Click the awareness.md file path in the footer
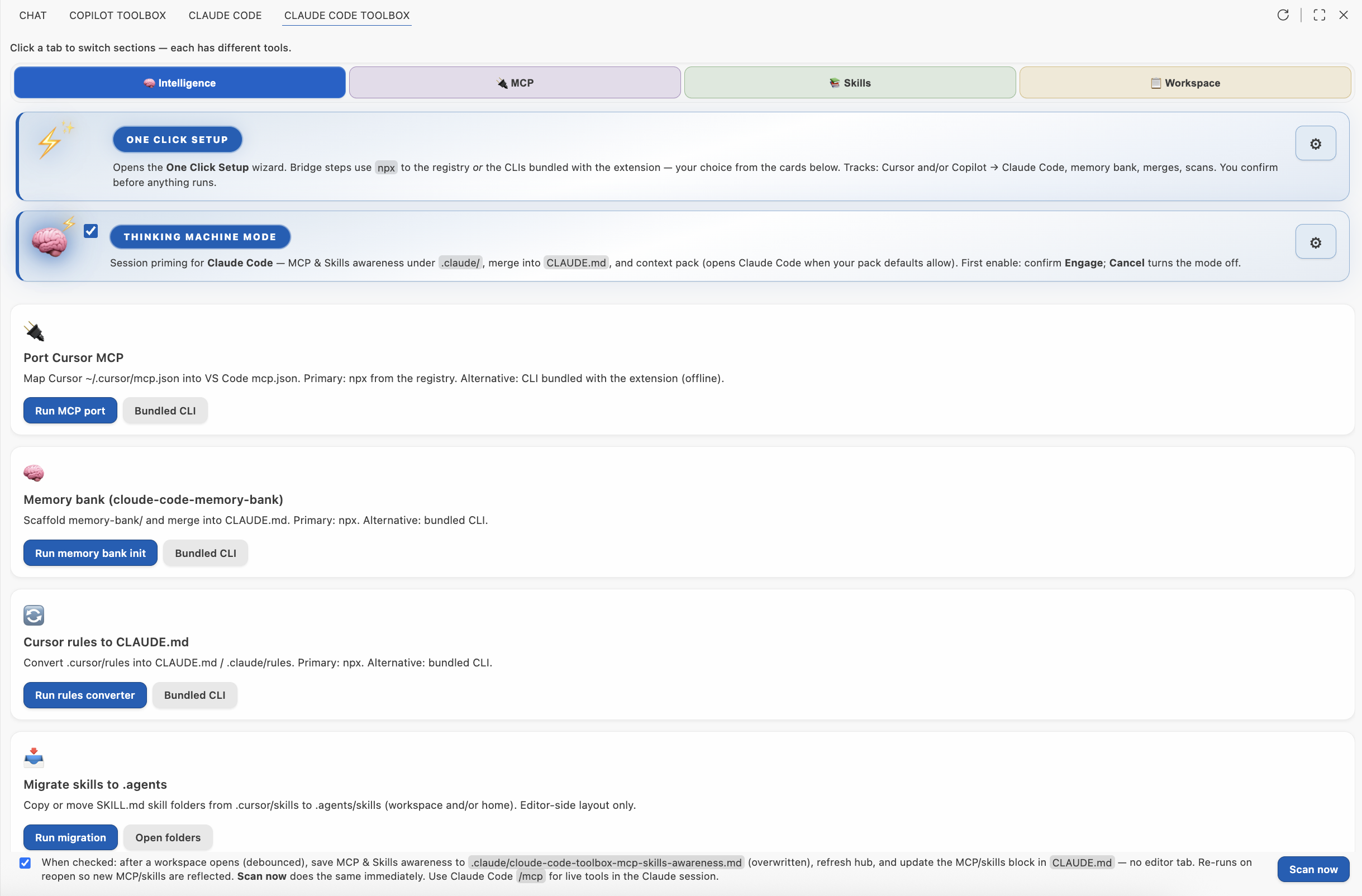Image resolution: width=1362 pixels, height=896 pixels. click(x=606, y=863)
